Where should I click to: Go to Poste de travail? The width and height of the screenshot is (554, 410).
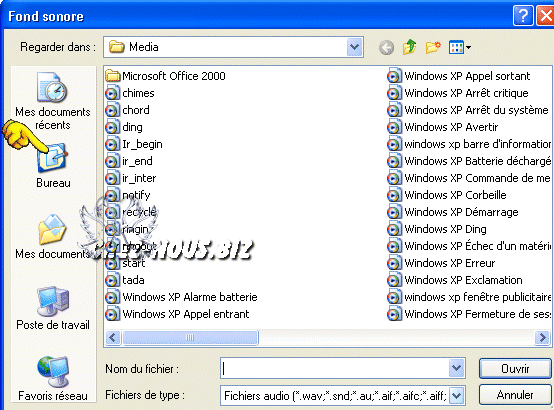[x=53, y=308]
